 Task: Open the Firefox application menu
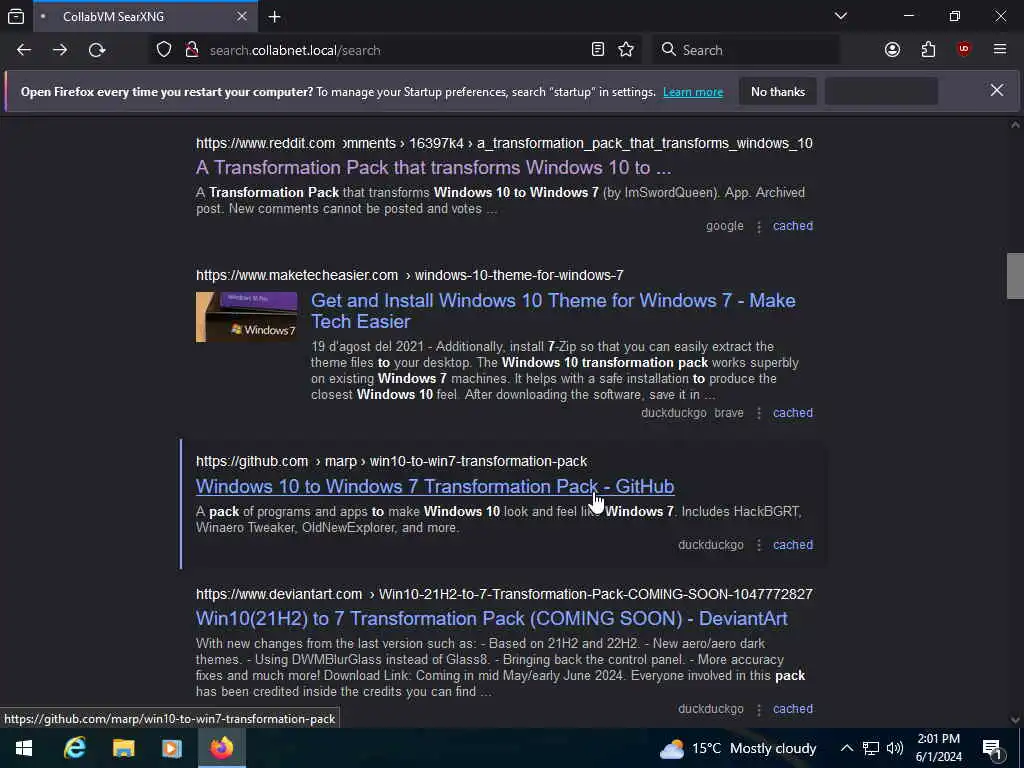coord(1000,50)
